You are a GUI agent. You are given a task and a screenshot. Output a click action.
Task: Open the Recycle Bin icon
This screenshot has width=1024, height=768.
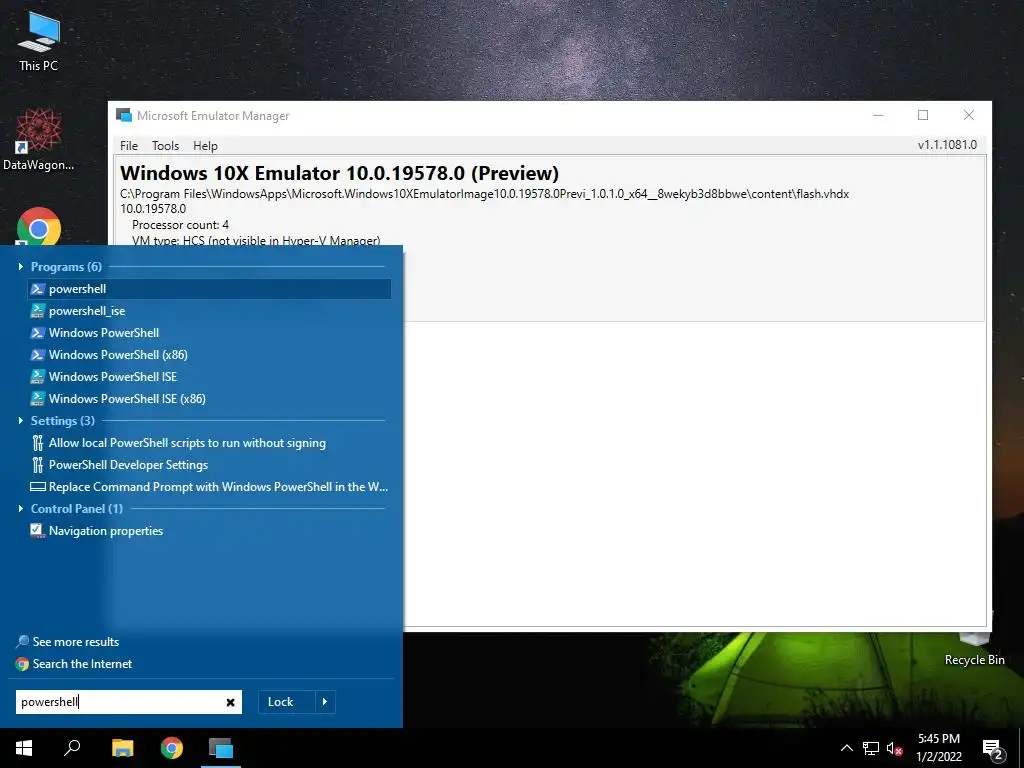pyautogui.click(x=974, y=647)
